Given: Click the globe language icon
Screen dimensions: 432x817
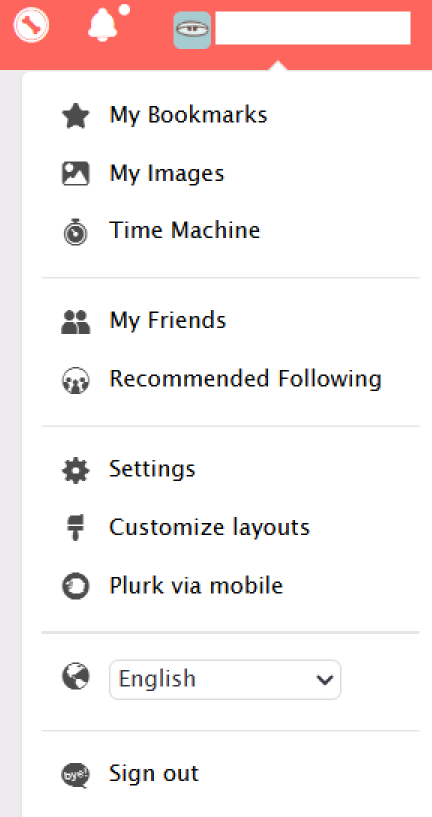Looking at the screenshot, I should coord(76,676).
